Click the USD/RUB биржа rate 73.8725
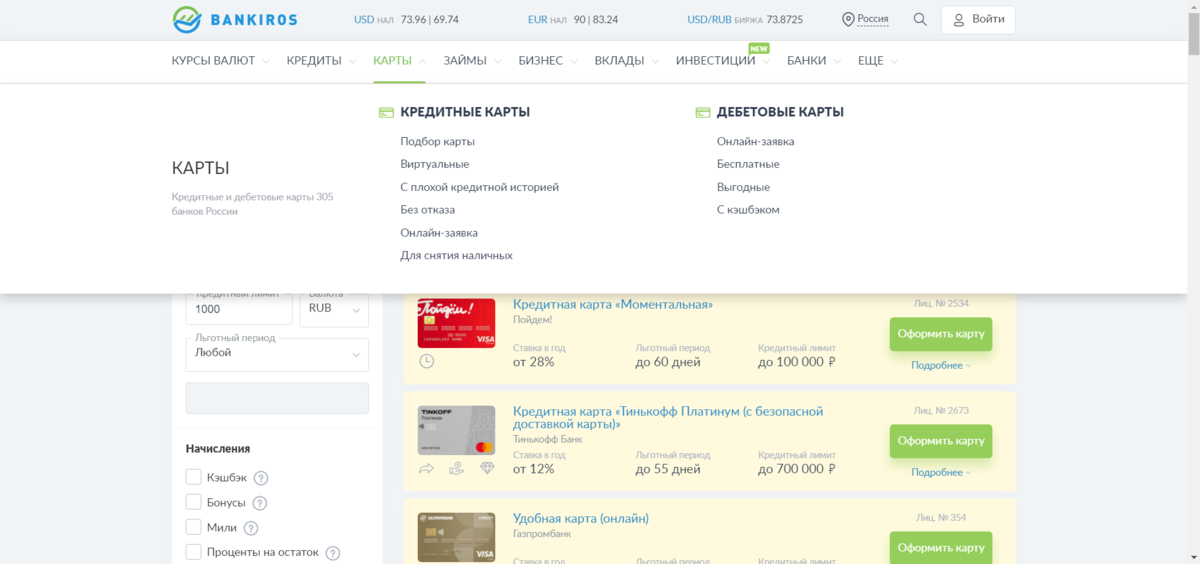 (785, 19)
